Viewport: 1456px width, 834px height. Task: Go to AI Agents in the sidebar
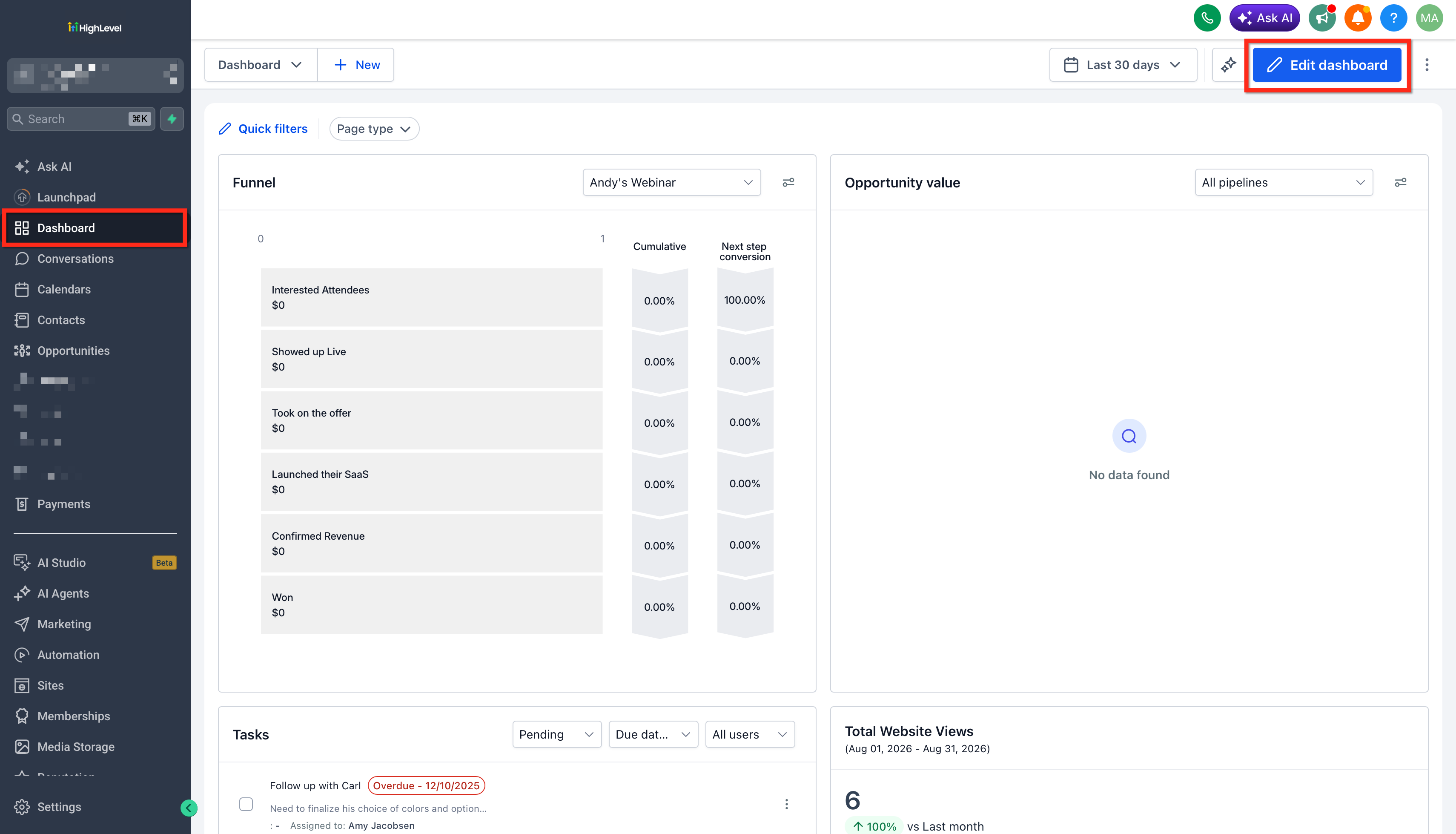95,593
